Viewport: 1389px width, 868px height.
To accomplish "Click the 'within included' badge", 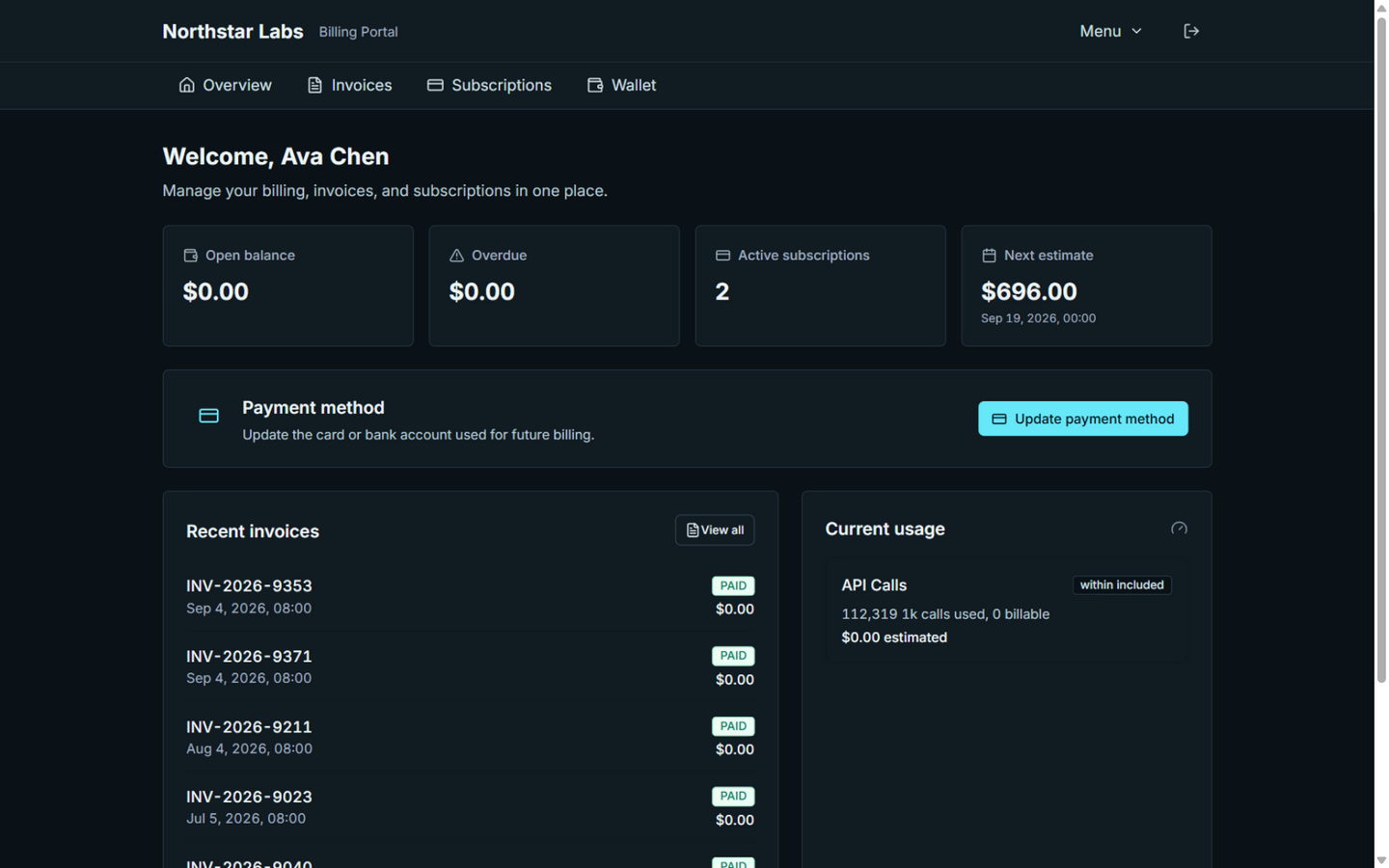I will click(1122, 584).
